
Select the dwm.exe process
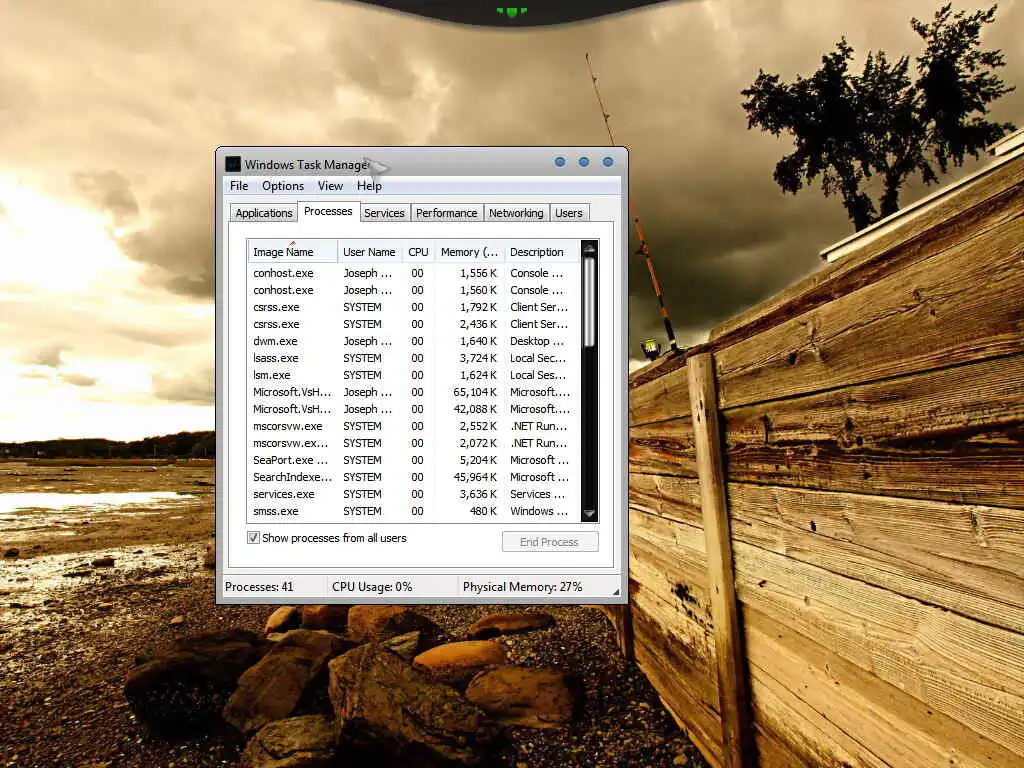tap(413, 341)
